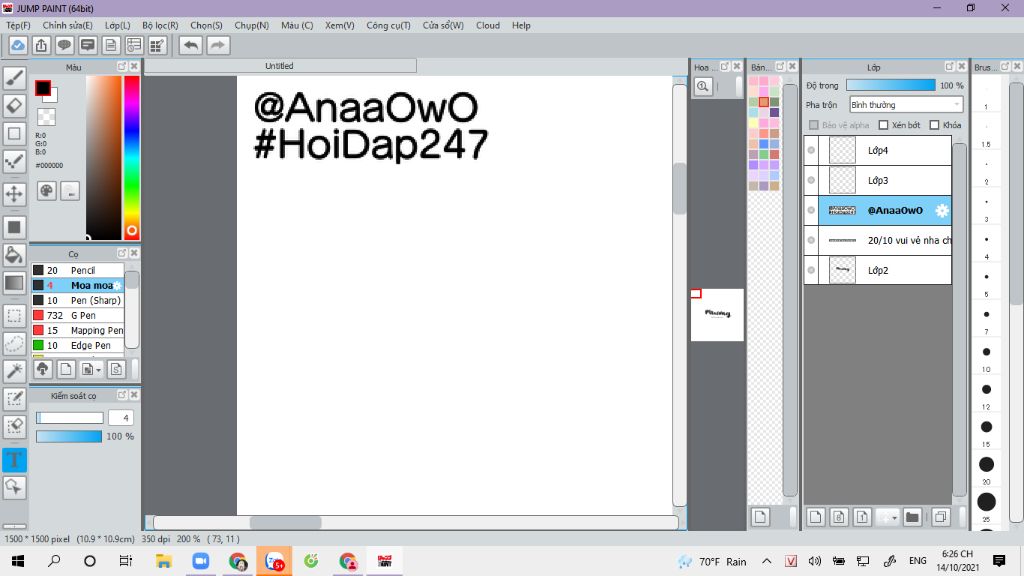Open the Windows notification center
The image size is (1024, 576).
pyautogui.click(x=999, y=561)
